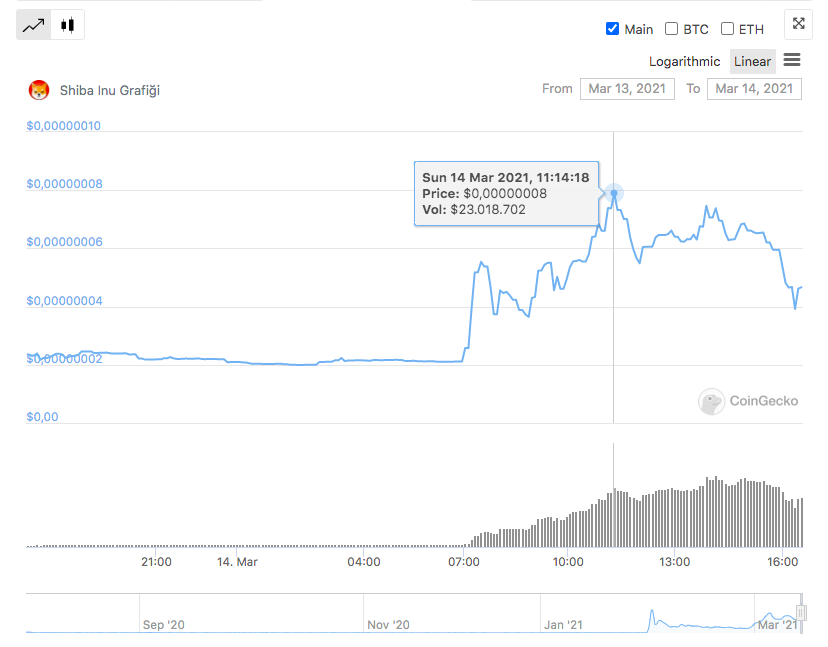Click the price tooltip box
The width and height of the screenshot is (828, 647).
[506, 193]
